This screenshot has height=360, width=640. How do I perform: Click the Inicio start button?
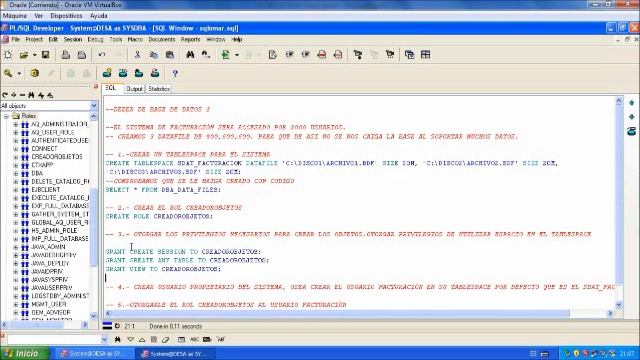click(x=24, y=353)
